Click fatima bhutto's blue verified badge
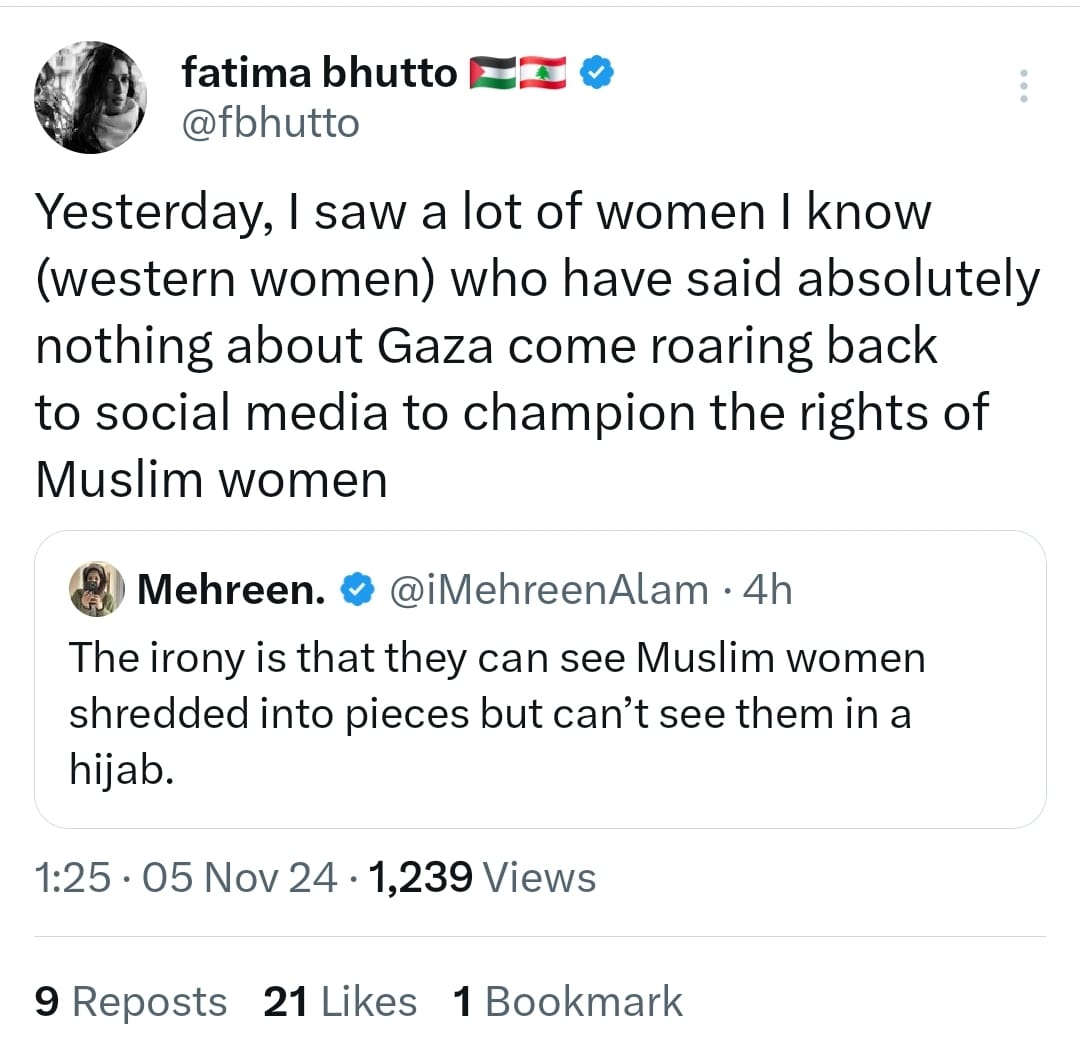Screen dimensions: 1080x1058 click(597, 73)
